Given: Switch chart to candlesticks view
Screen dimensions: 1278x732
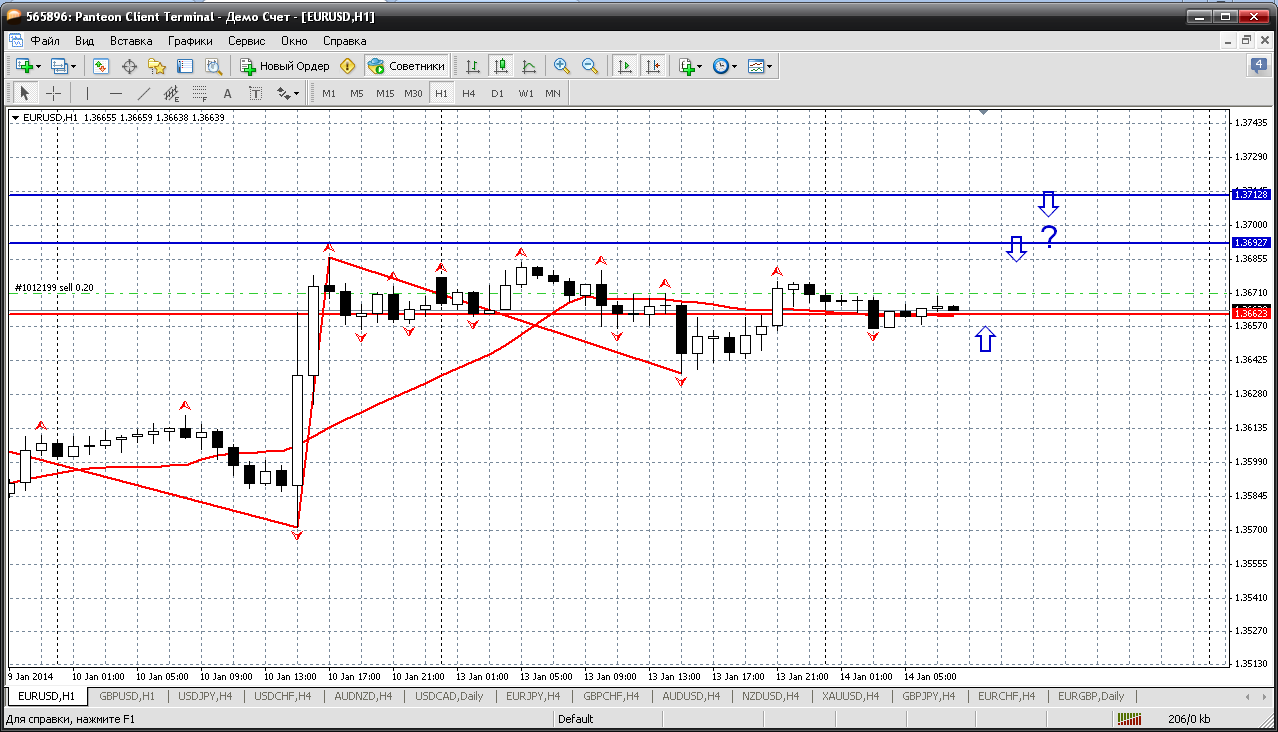Looking at the screenshot, I should tap(501, 66).
